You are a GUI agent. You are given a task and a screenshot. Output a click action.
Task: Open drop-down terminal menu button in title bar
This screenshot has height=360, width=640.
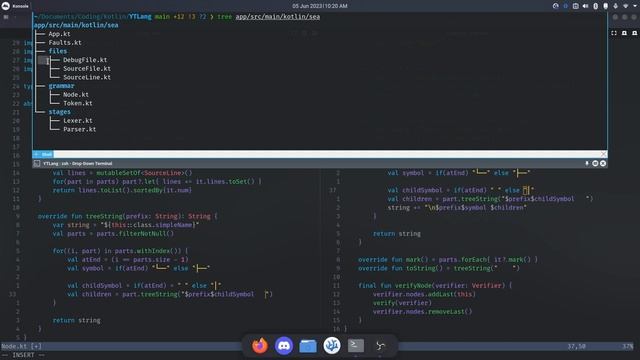(595, 163)
